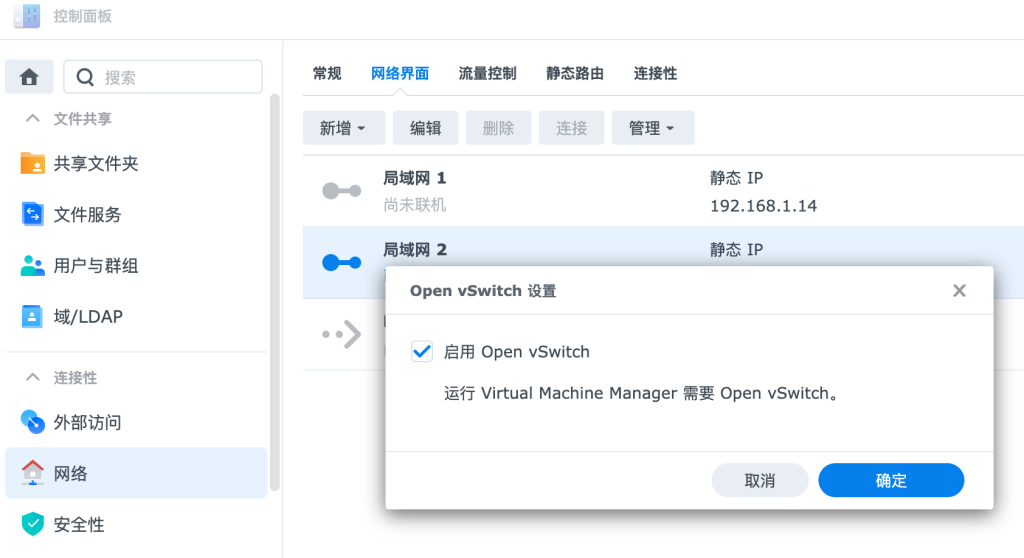This screenshot has height=558, width=1024.
Task: Open the 新增 dropdown
Action: click(x=344, y=128)
